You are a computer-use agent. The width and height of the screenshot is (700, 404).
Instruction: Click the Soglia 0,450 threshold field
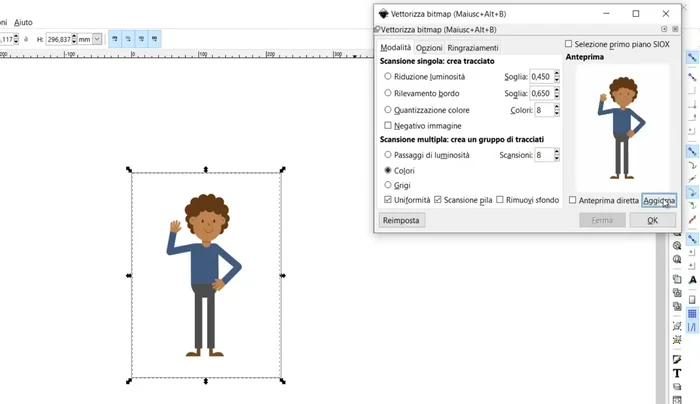[539, 76]
